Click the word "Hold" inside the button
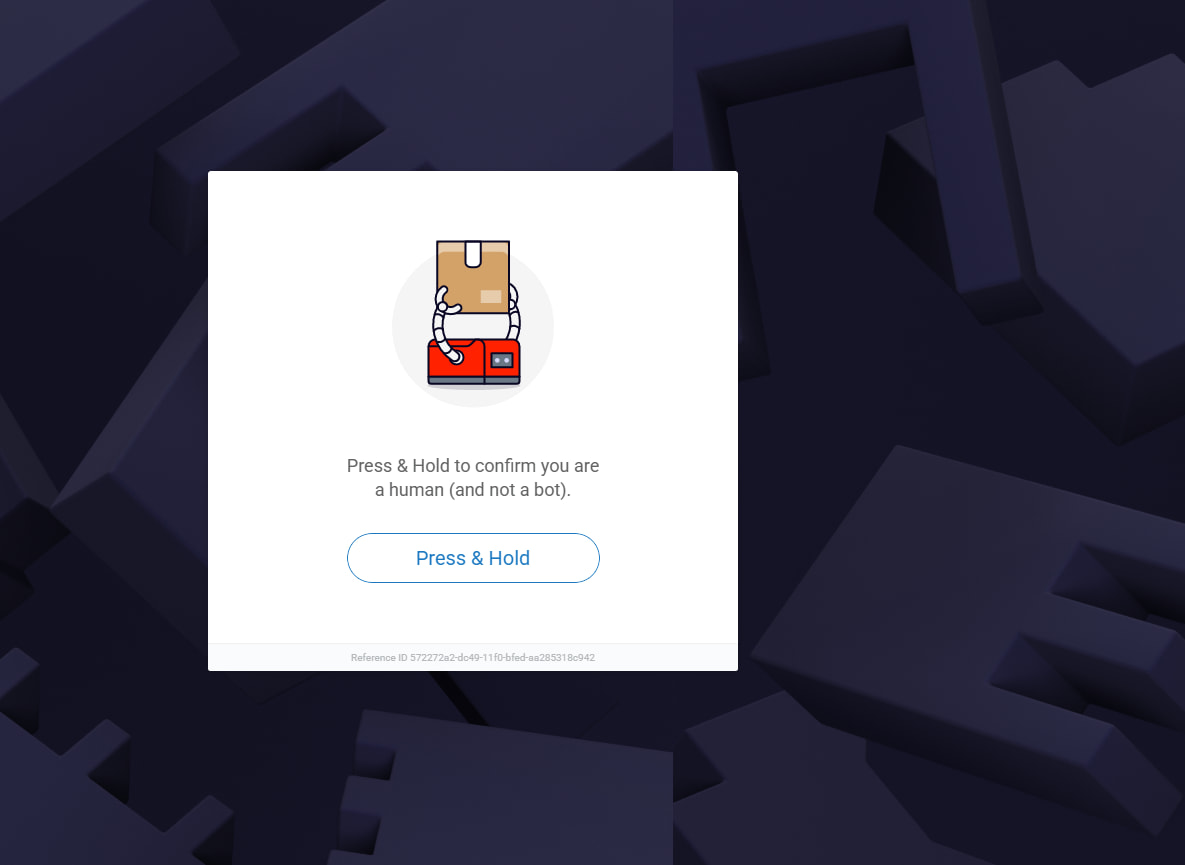This screenshot has width=1185, height=865. point(509,558)
